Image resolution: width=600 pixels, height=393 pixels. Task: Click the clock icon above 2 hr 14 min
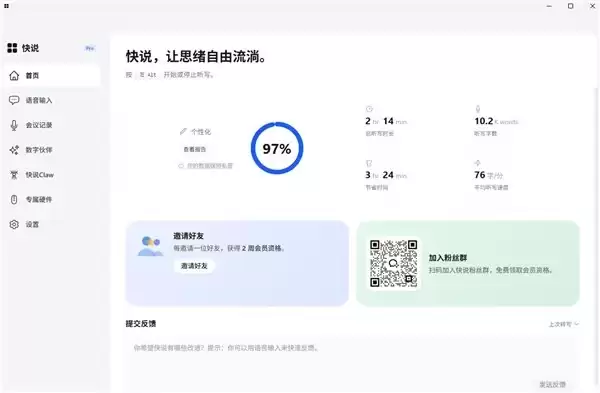[x=369, y=109]
